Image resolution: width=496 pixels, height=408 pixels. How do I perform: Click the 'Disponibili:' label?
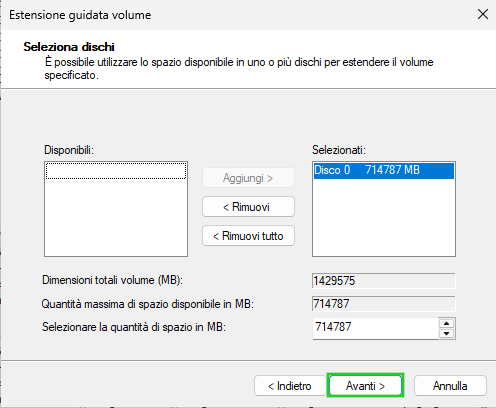pos(69,150)
